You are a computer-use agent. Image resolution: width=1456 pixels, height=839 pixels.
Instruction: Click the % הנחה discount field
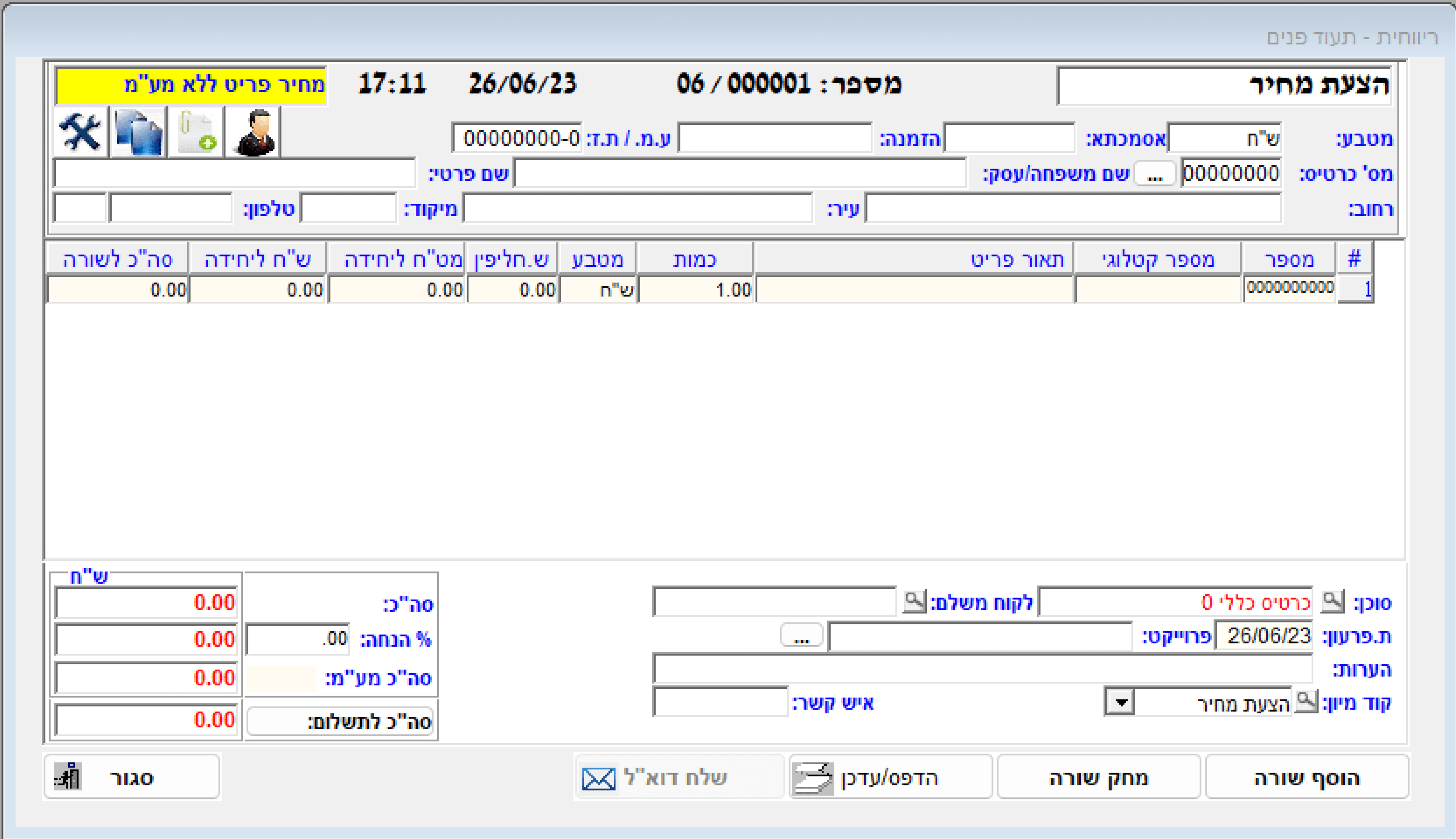[297, 639]
